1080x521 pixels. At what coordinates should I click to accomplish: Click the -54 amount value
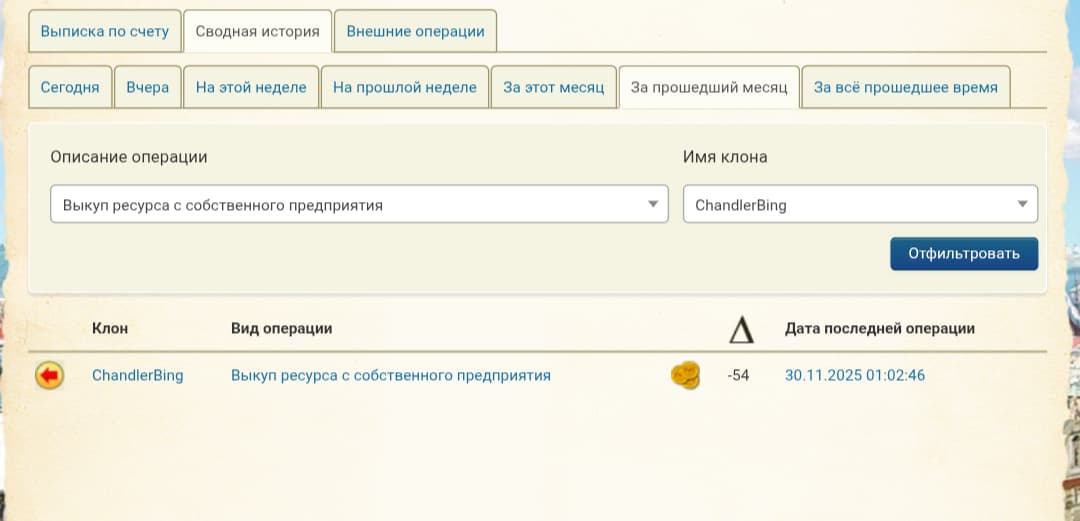pyautogui.click(x=738, y=376)
